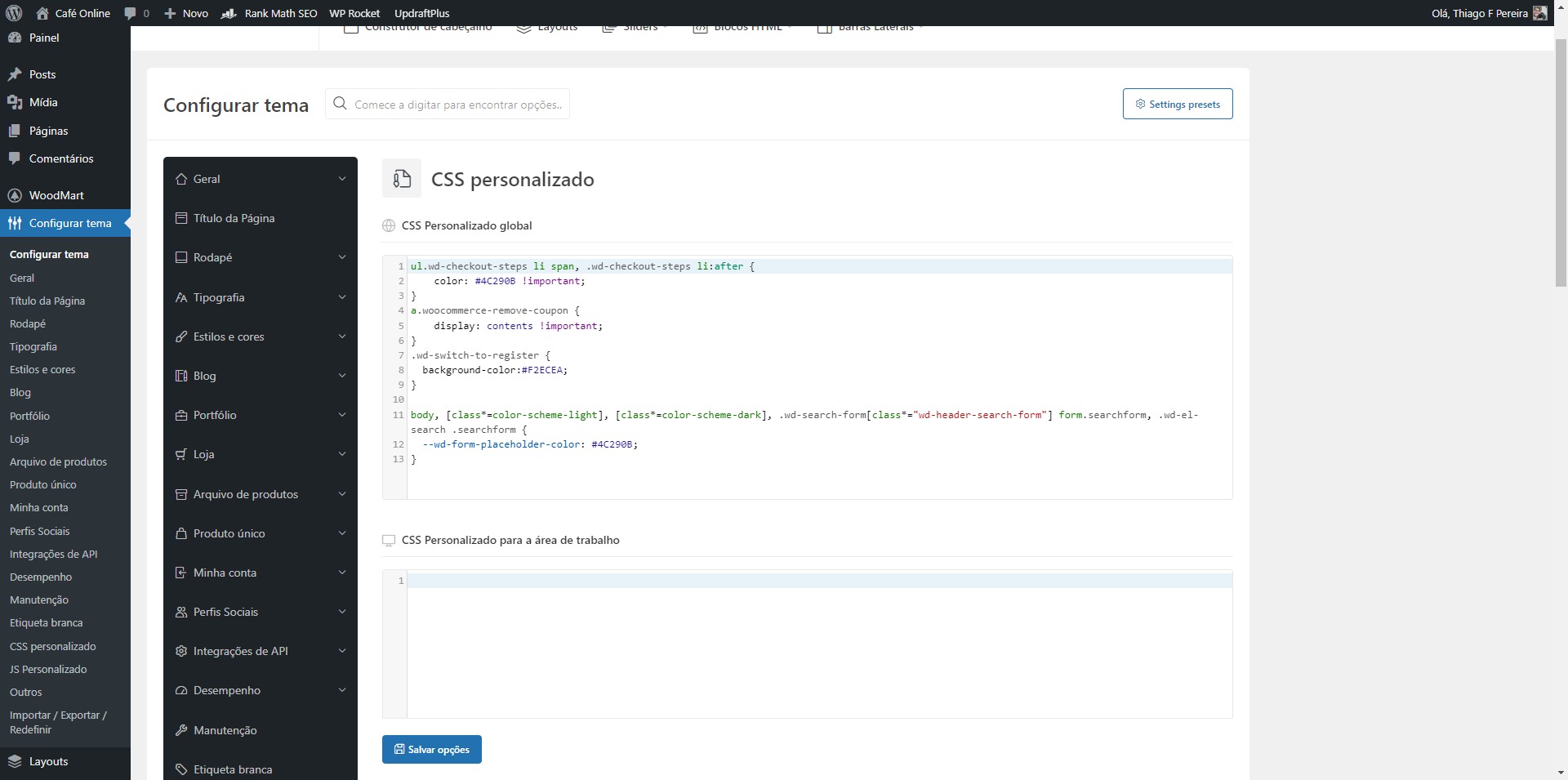
Task: Expand the Tipografia section chevron
Action: 342,297
